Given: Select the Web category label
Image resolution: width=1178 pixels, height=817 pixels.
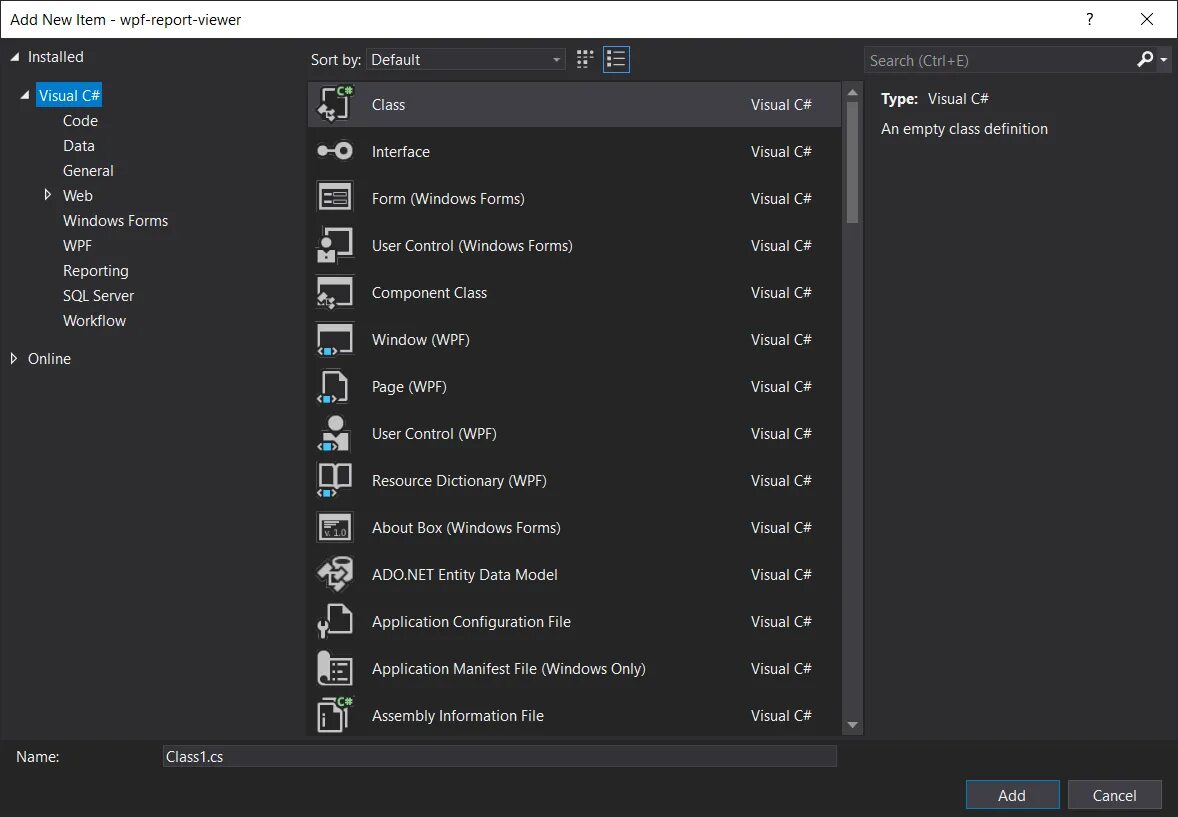Looking at the screenshot, I should coord(77,195).
